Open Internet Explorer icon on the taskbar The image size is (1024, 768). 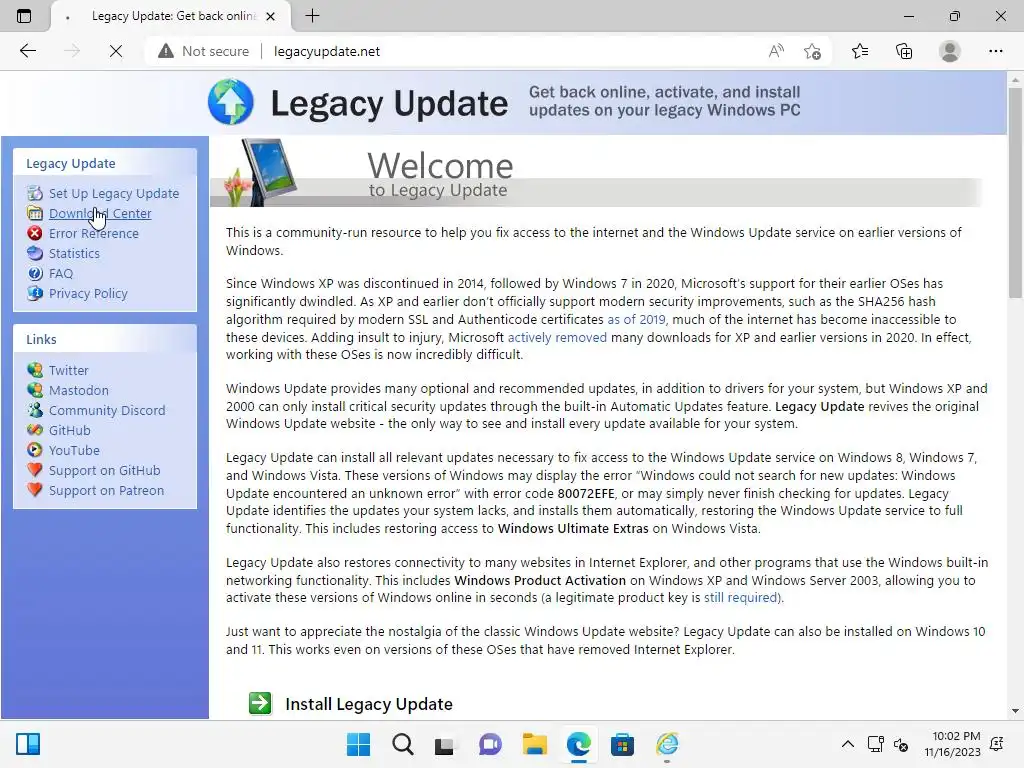pos(667,744)
